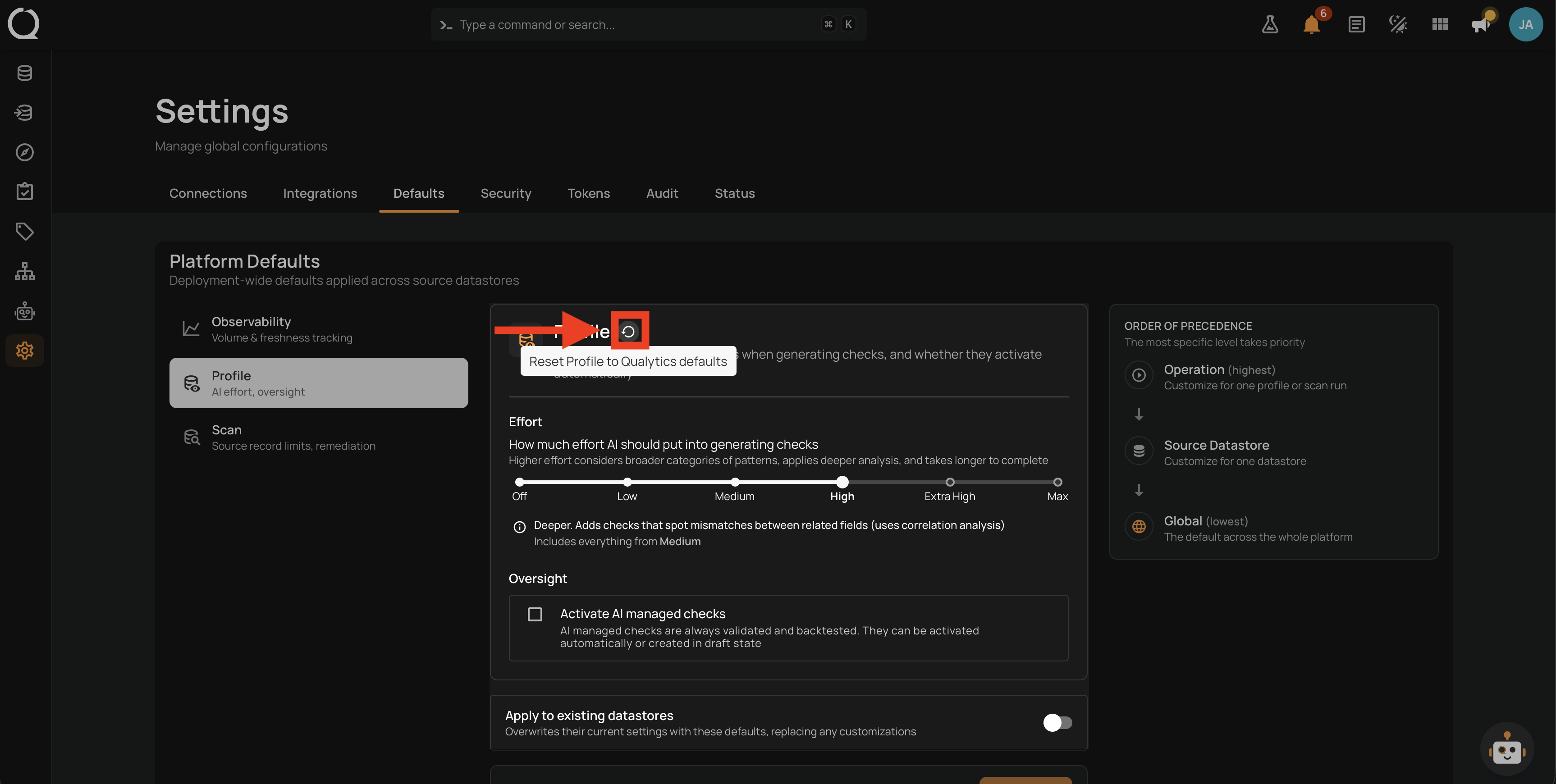The height and width of the screenshot is (784, 1556).
Task: Select the Scan defaults section
Action: (318, 438)
